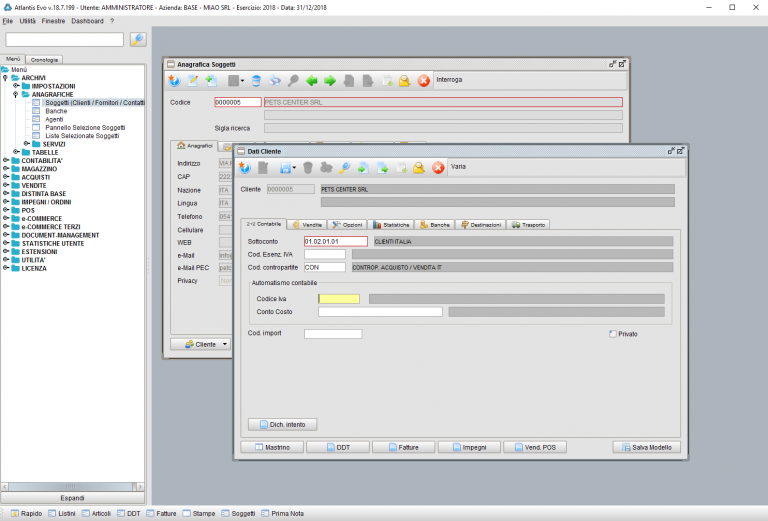Click Articoli shortcut in the bottom bar
Image resolution: width=768 pixels, height=521 pixels.
[x=96, y=513]
